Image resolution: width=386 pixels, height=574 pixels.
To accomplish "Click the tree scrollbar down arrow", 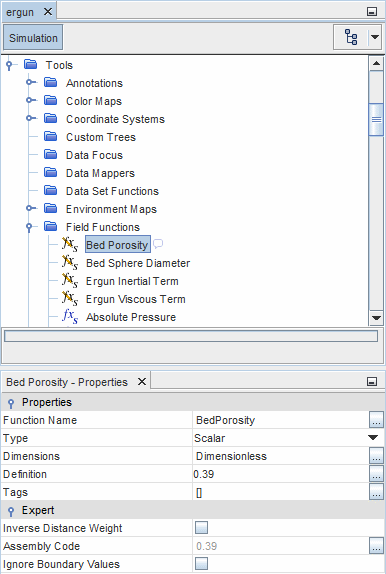I will click(376, 318).
